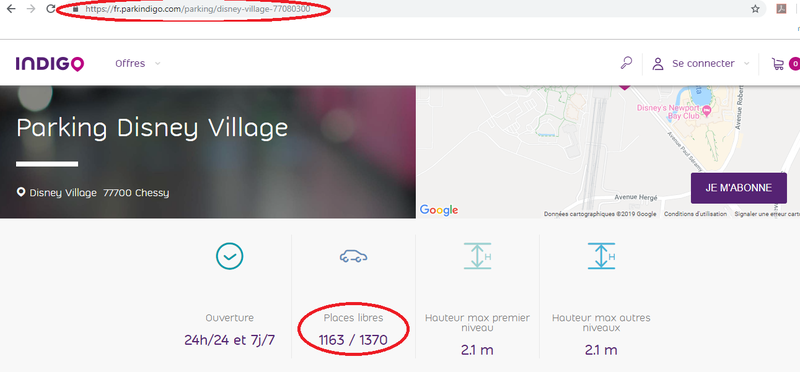Screen dimensions: 800x372
Task: Click the URL address bar
Action: pos(408,9)
